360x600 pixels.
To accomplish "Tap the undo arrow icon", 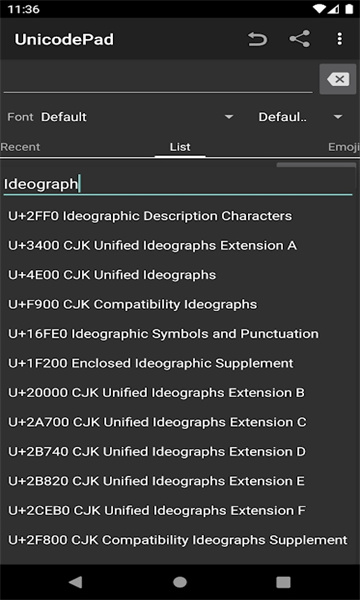I will pos(257,39).
